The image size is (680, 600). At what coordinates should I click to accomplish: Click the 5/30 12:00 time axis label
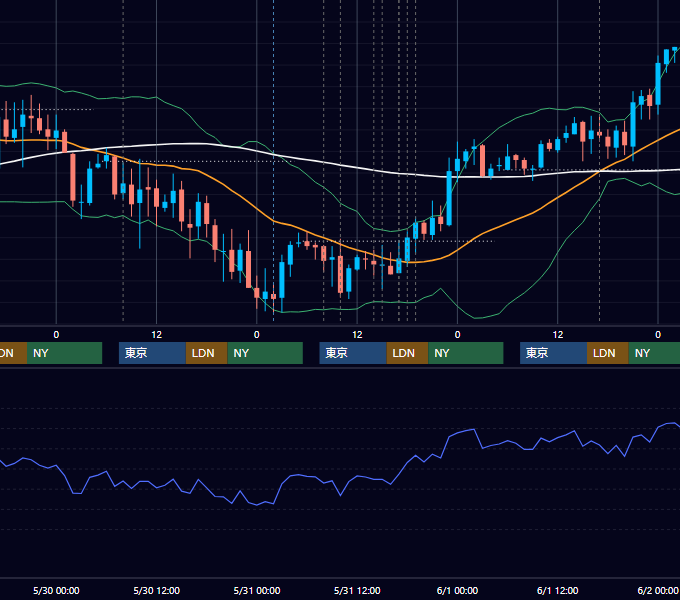[157, 590]
